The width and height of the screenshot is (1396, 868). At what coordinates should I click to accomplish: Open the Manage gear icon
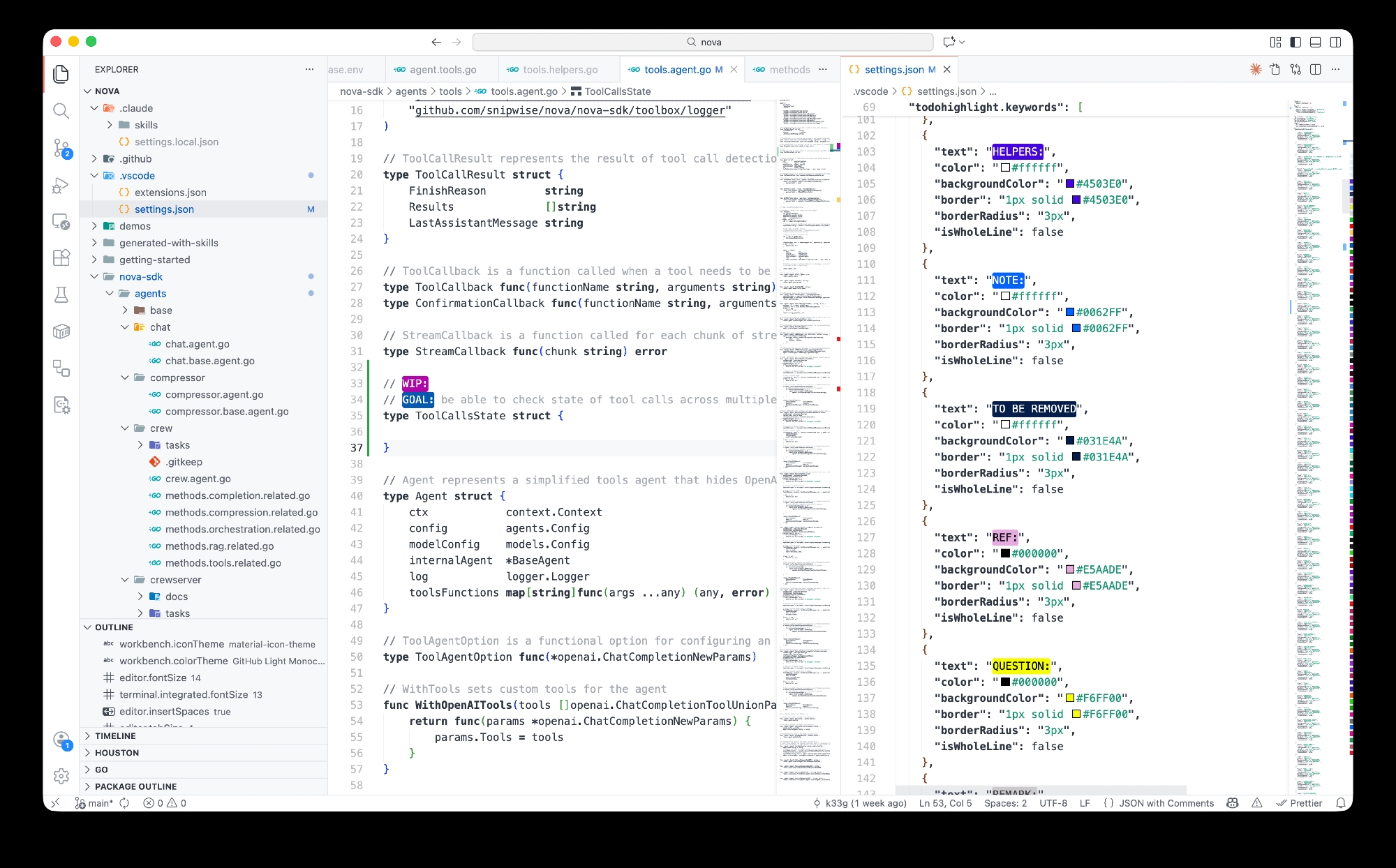tap(61, 776)
